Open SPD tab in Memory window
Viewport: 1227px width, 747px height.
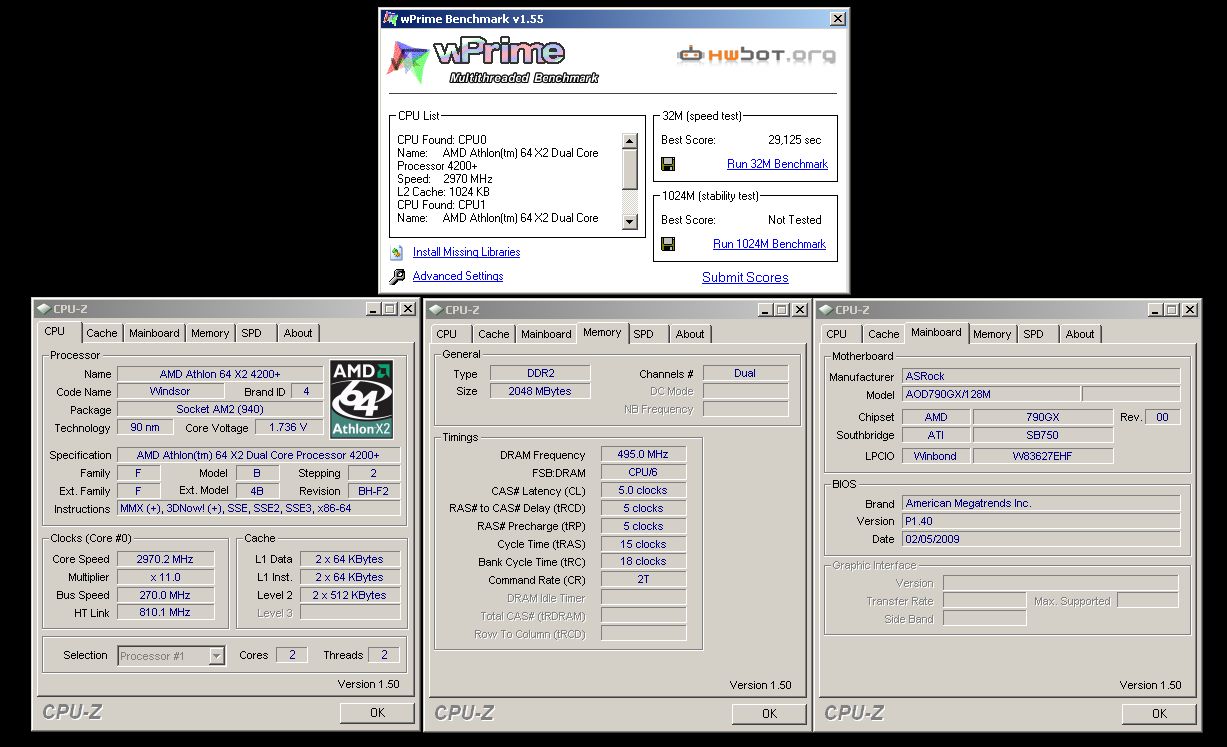(643, 334)
